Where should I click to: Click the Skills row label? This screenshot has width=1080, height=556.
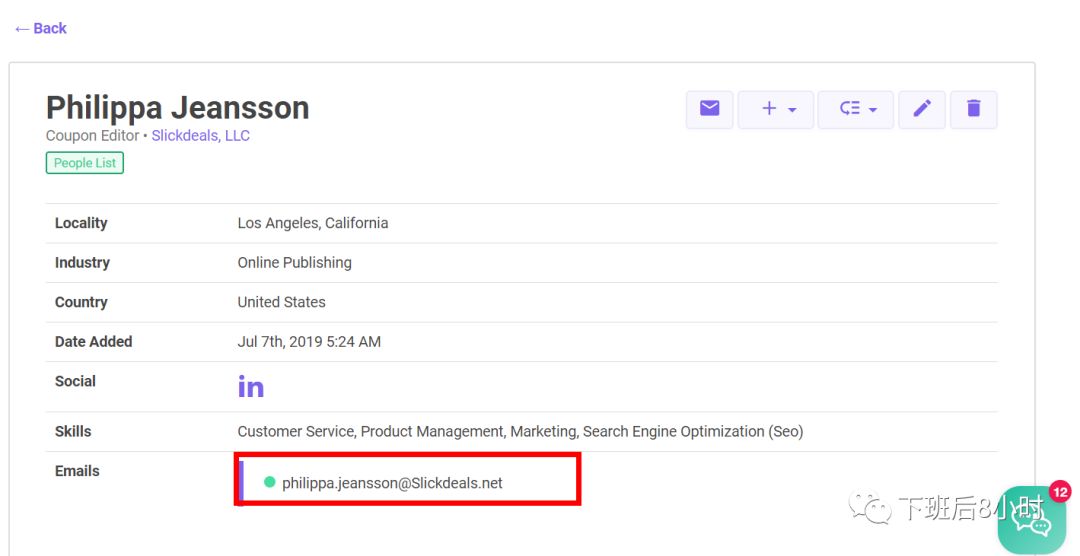tap(73, 431)
